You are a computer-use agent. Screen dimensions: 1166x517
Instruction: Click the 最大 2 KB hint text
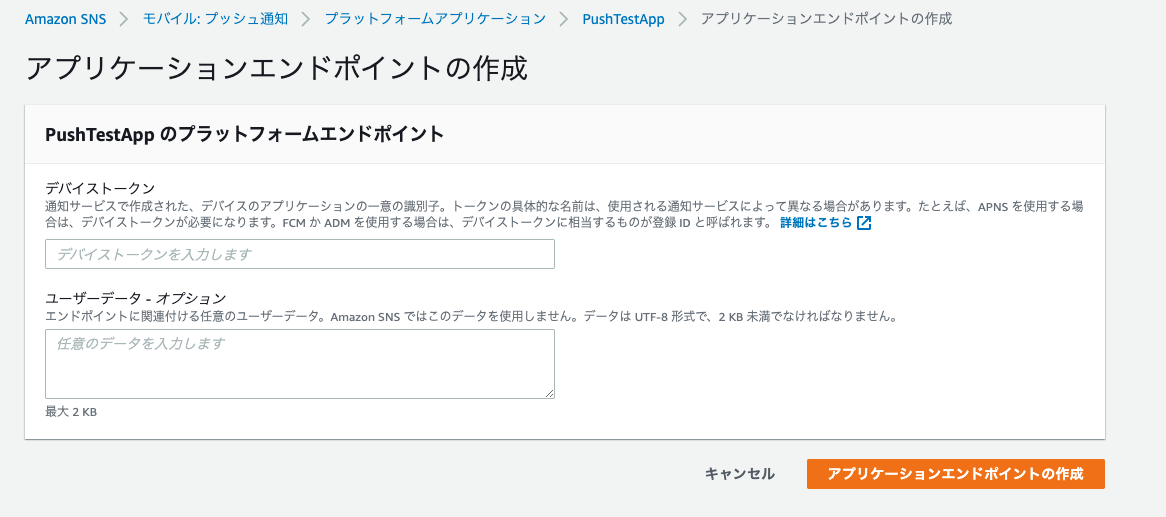pos(71,412)
